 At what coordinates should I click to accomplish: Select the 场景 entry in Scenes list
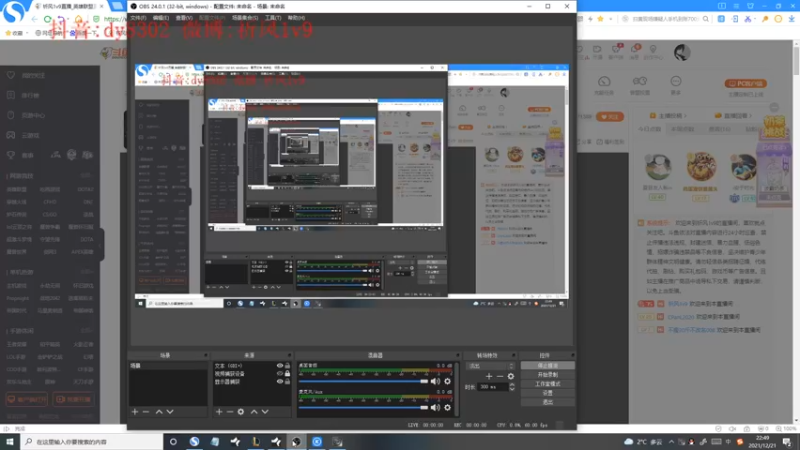point(168,366)
